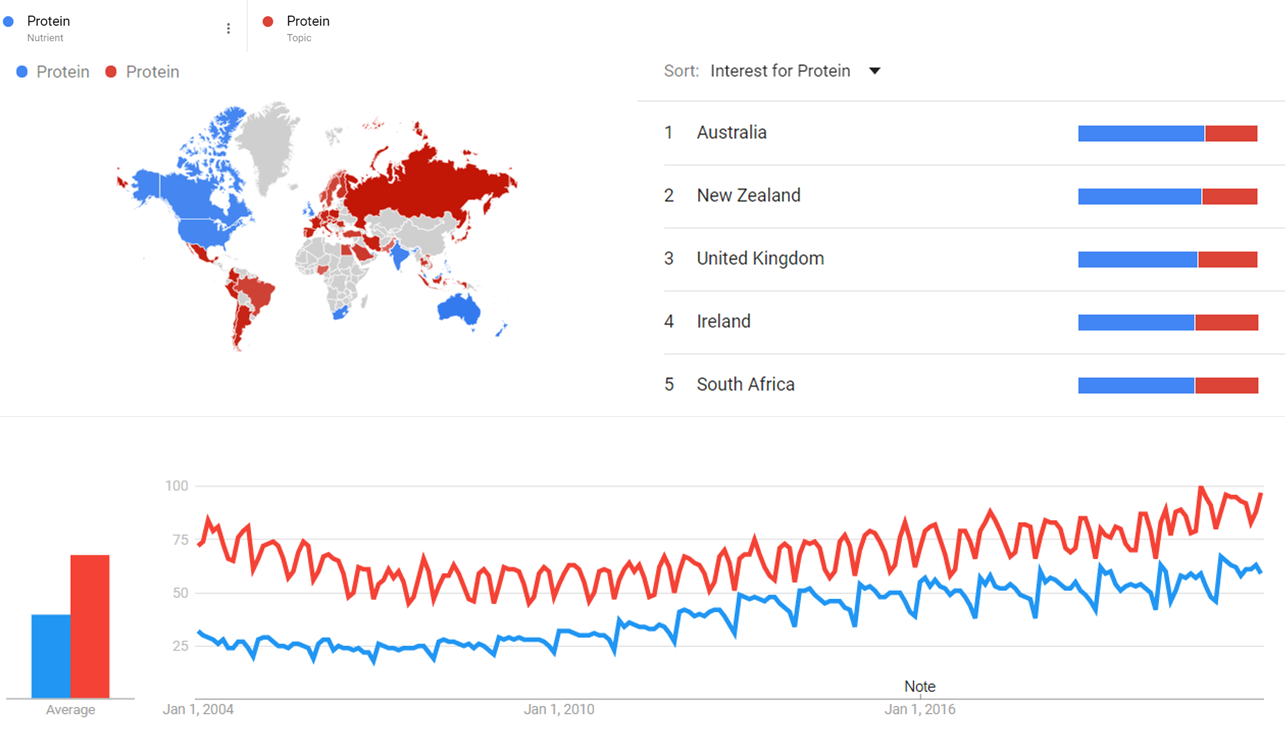The height and width of the screenshot is (751, 1285).
Task: Open the three-dot menu for Protein Nutrient
Action: 228,29
